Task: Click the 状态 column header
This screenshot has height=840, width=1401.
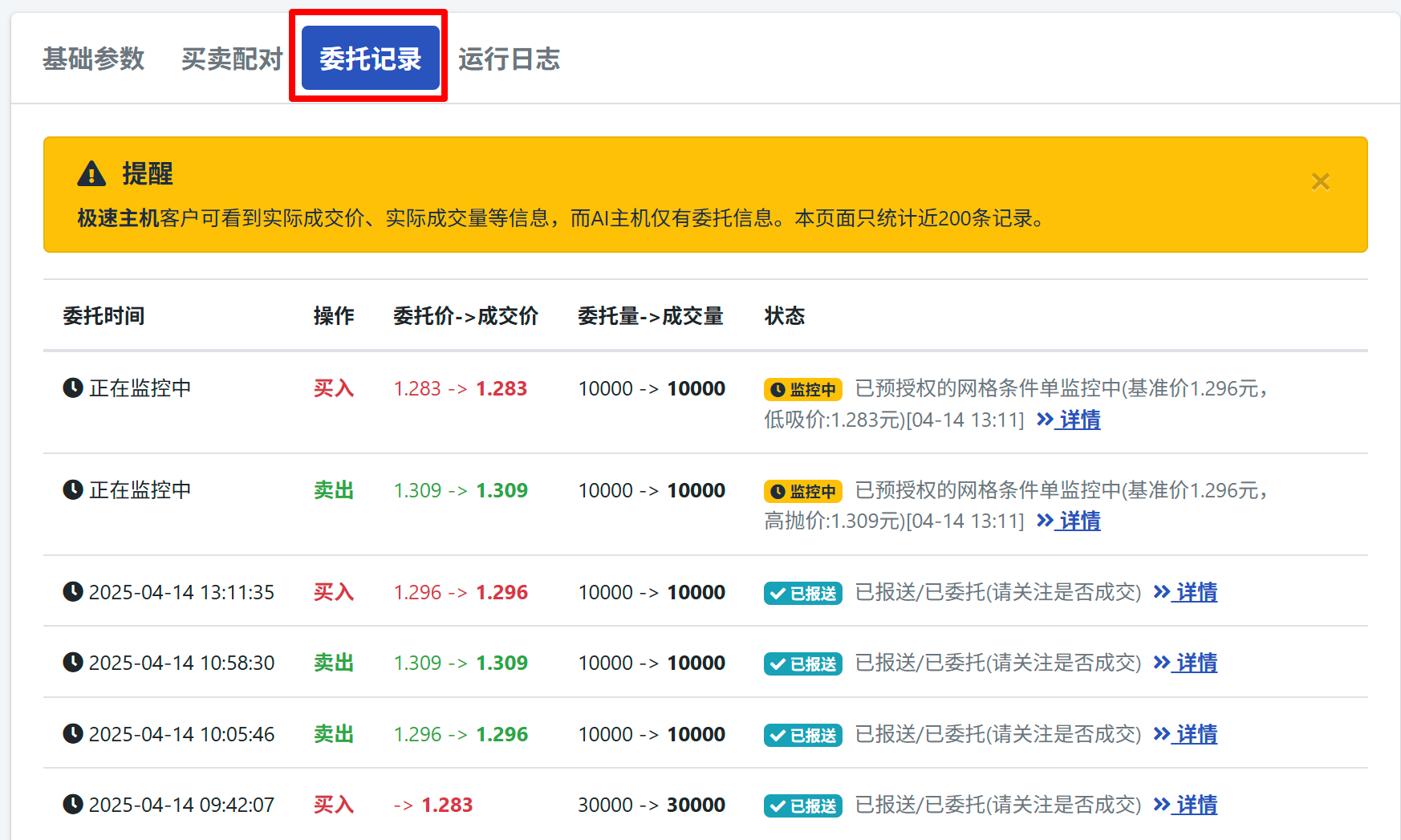Action: (x=784, y=316)
